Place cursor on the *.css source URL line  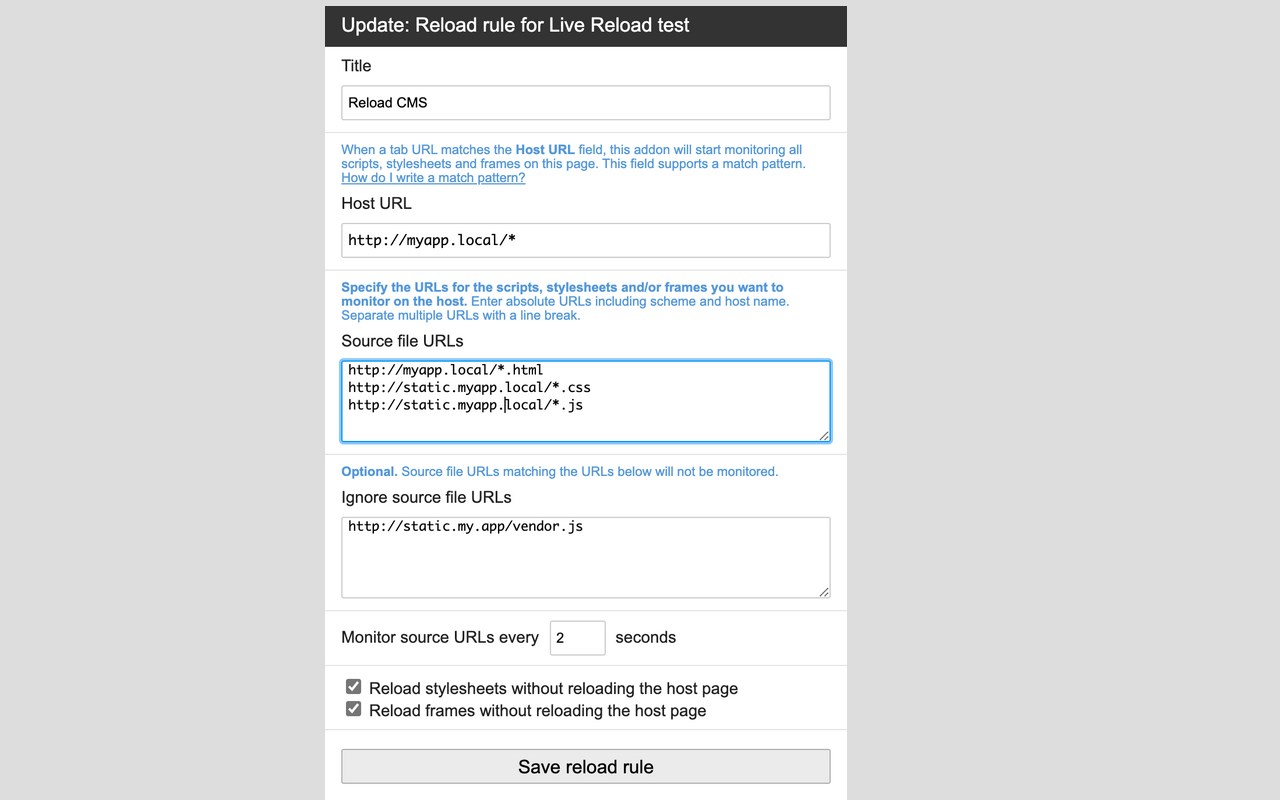(470, 387)
